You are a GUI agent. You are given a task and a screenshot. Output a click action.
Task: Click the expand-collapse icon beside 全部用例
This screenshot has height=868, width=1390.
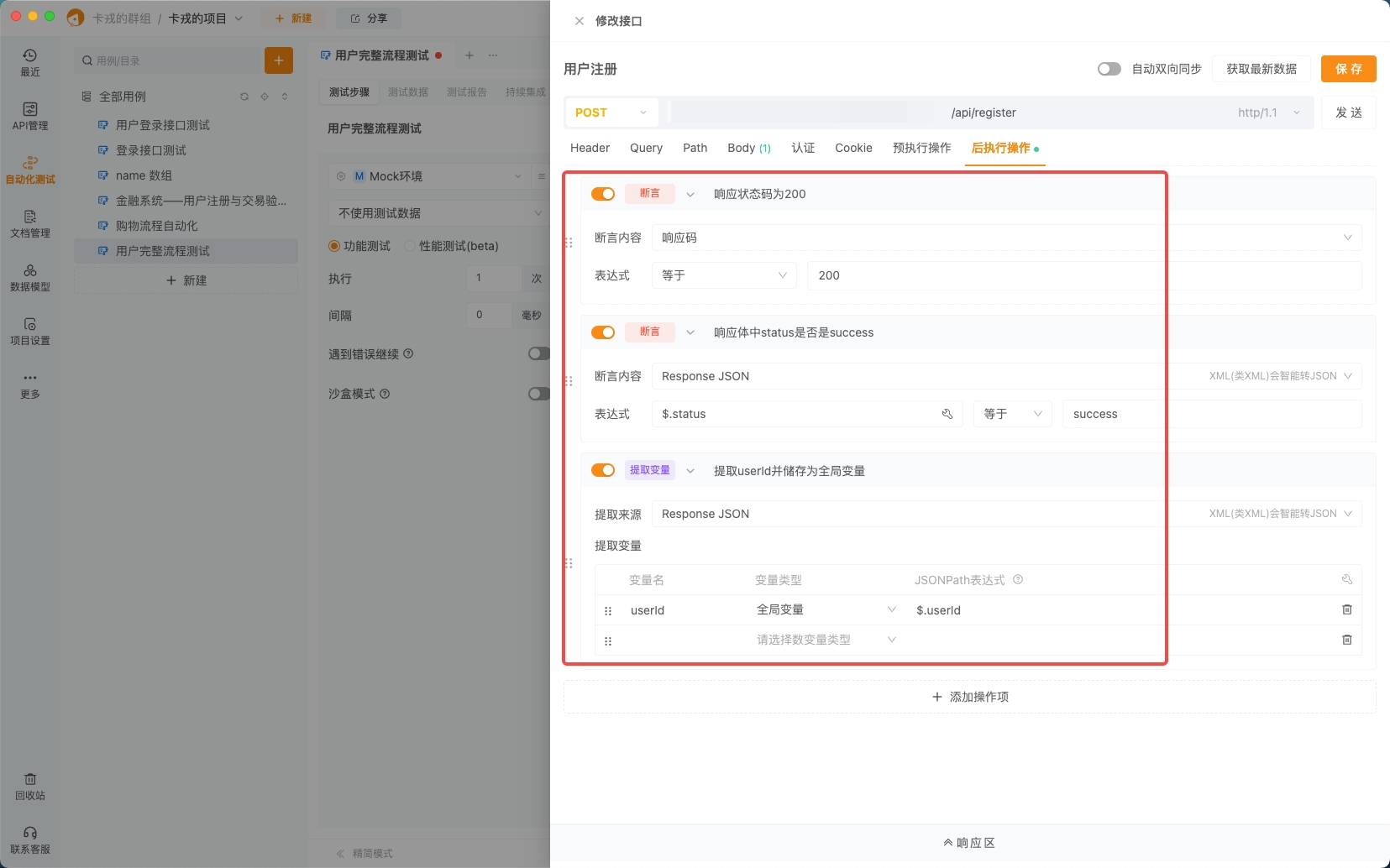pyautogui.click(x=285, y=97)
